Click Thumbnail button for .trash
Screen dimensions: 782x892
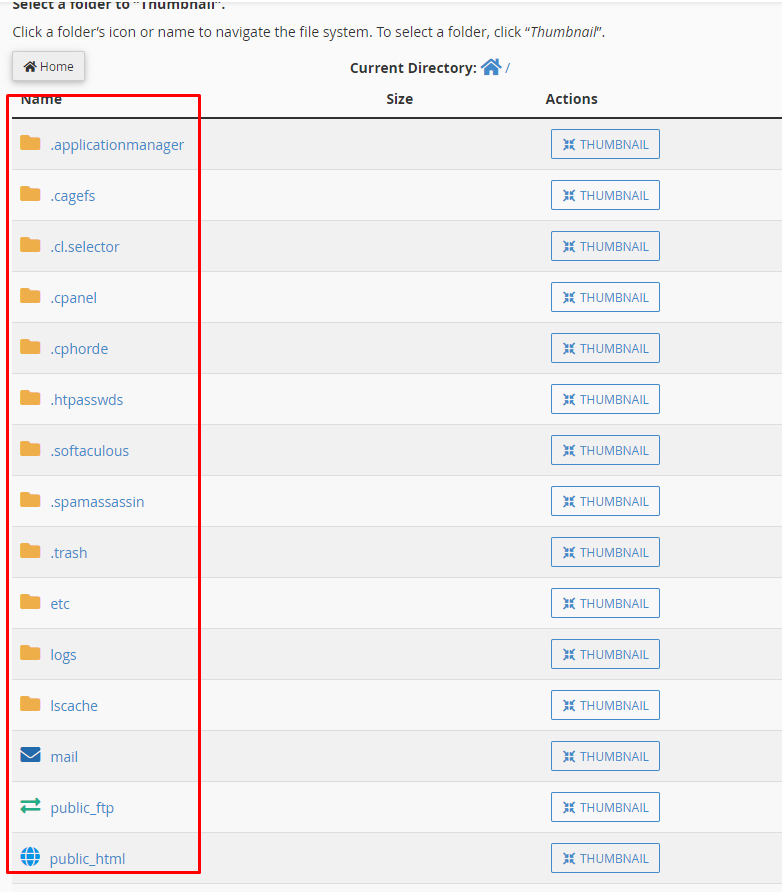coord(605,552)
